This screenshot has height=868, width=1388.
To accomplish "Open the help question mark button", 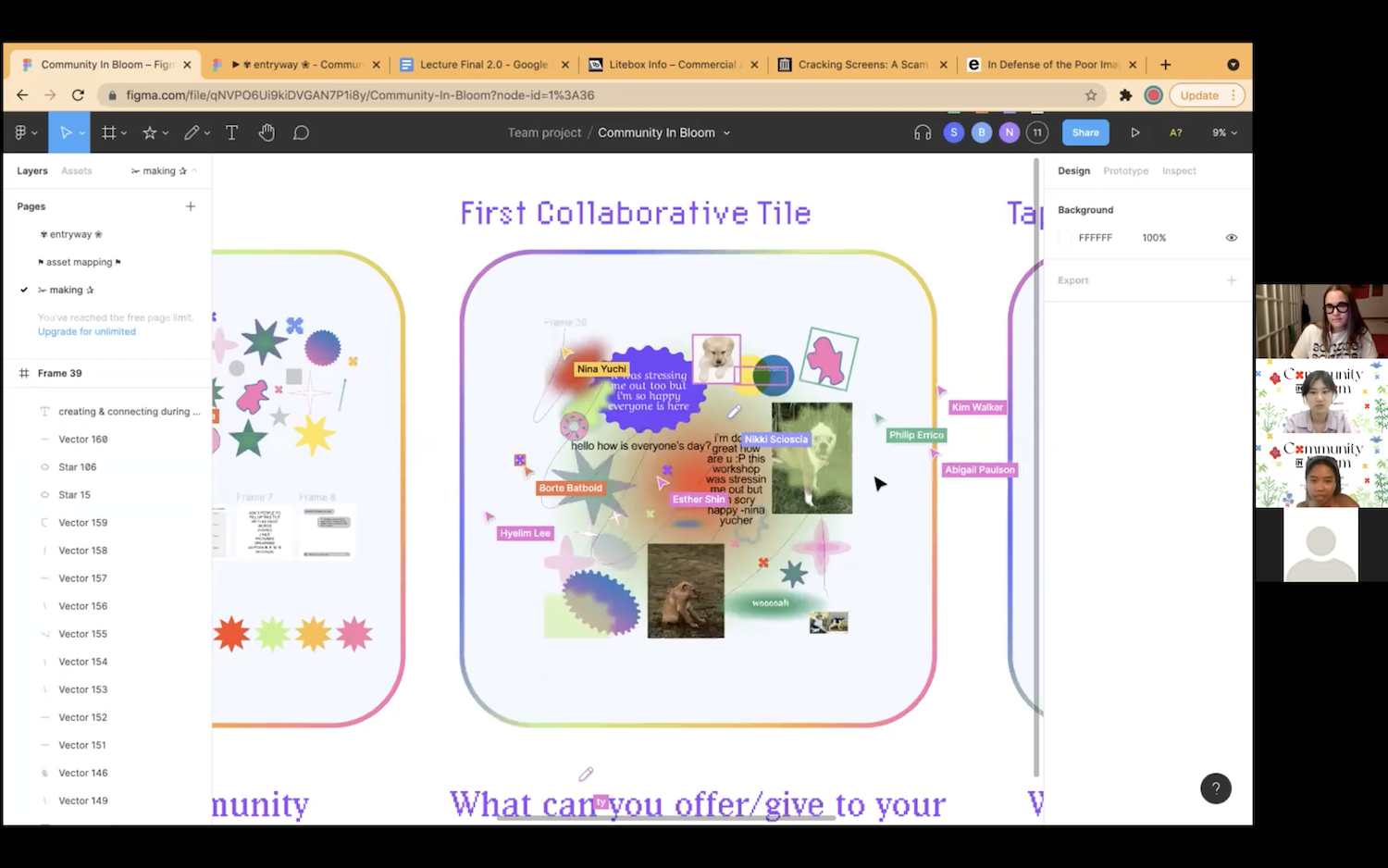I will coord(1216,788).
